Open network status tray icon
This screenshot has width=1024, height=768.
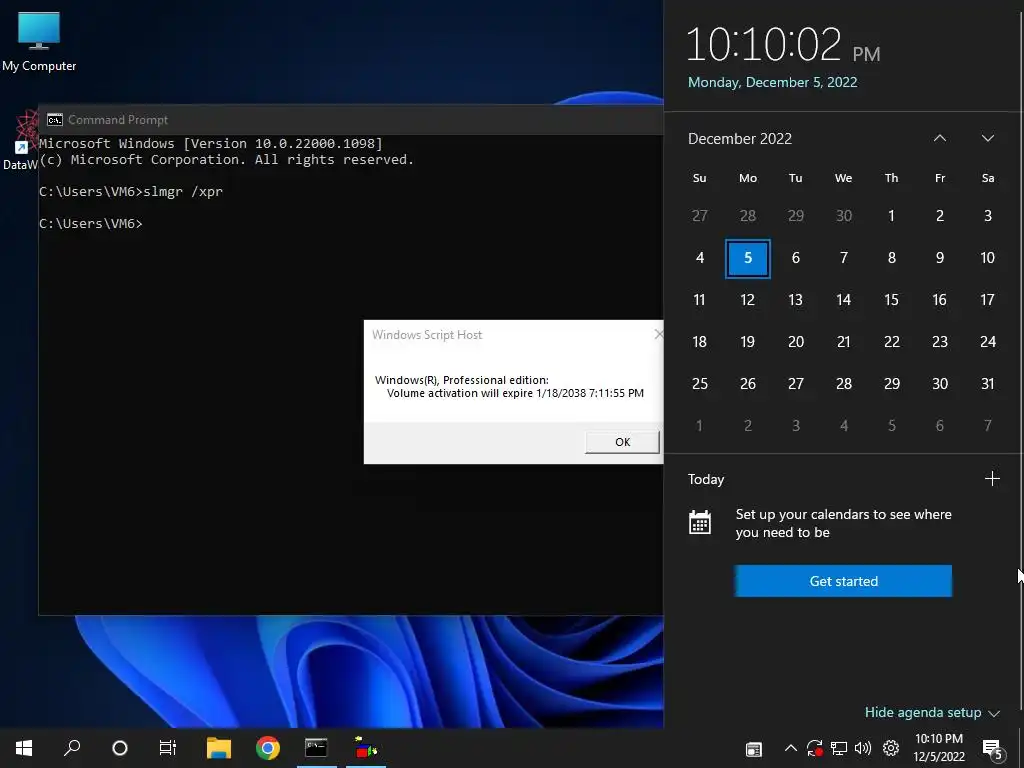tap(839, 748)
